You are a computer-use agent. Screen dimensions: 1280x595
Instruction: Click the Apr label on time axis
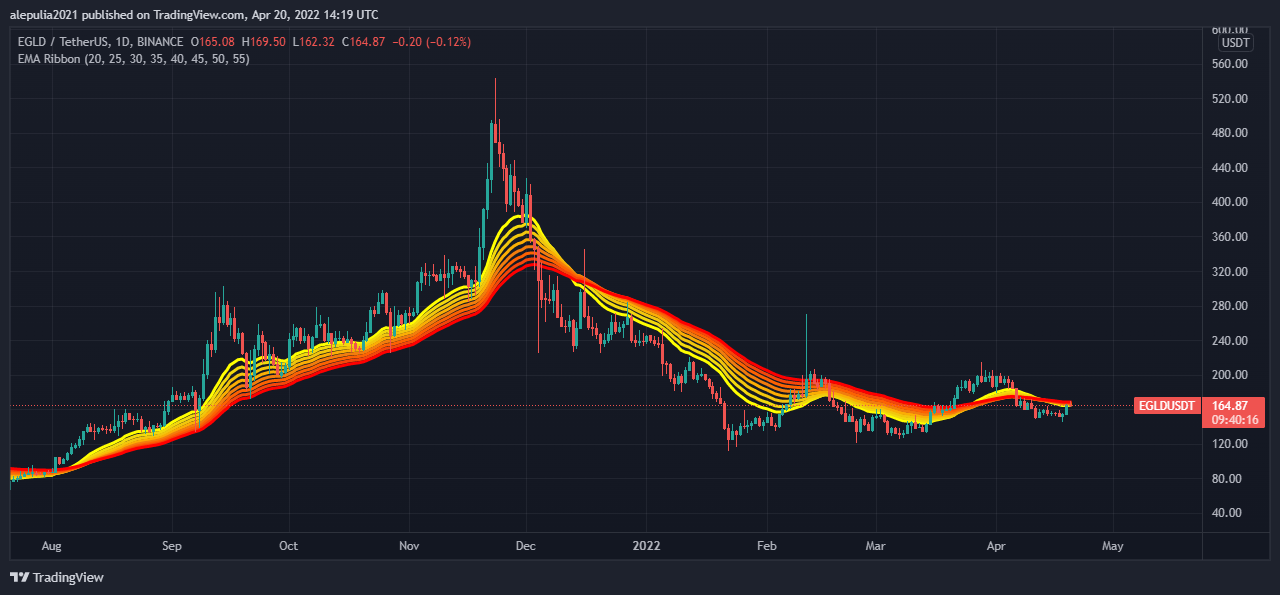tap(996, 547)
